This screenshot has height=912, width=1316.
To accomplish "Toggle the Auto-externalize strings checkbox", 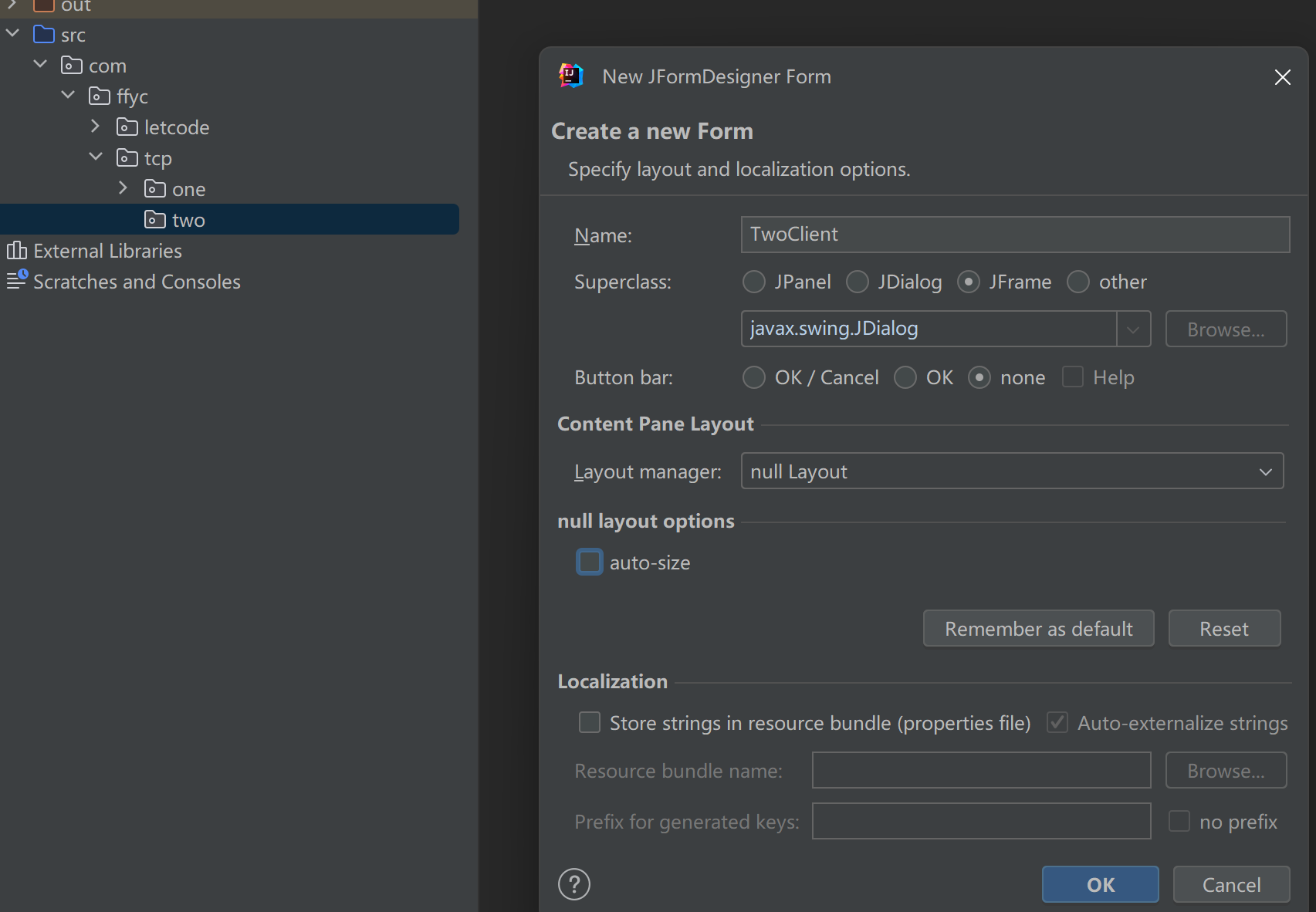I will coord(1057,722).
